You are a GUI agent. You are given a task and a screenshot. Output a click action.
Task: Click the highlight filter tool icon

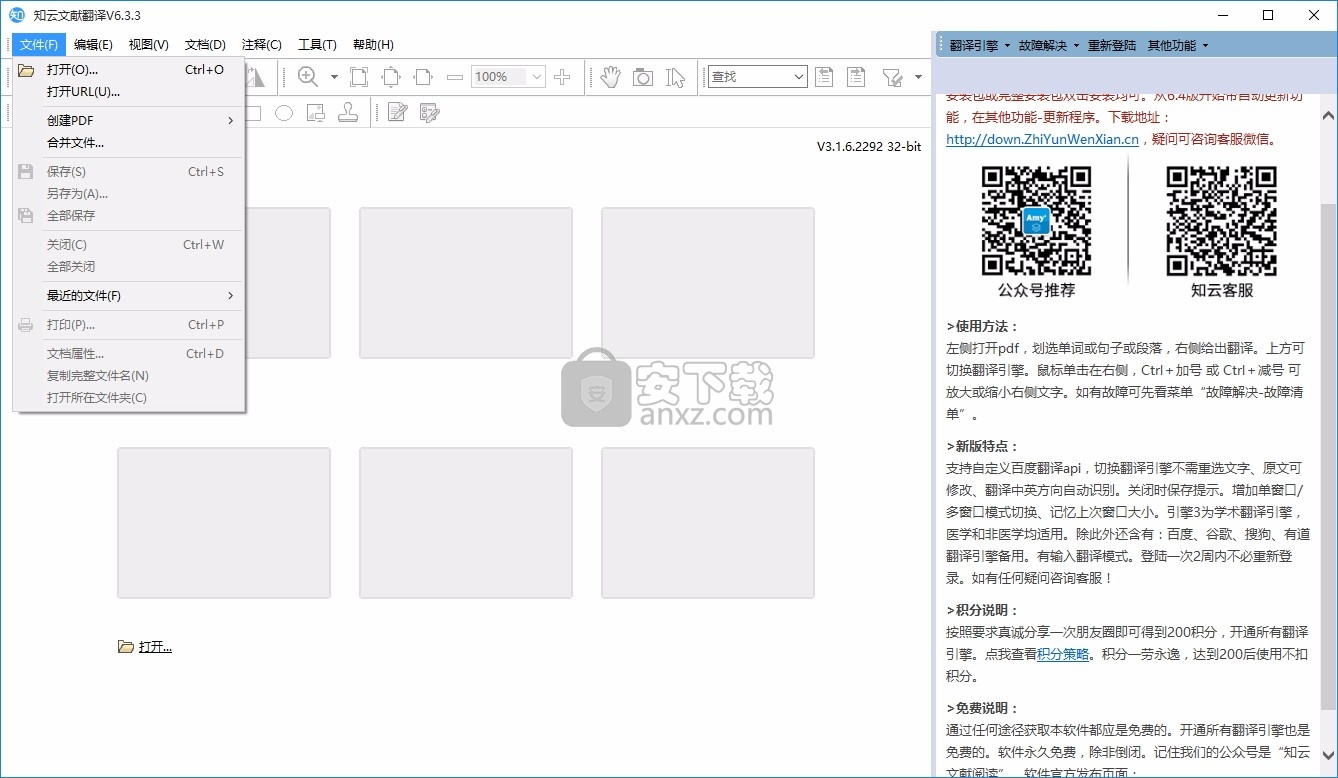[x=893, y=77]
